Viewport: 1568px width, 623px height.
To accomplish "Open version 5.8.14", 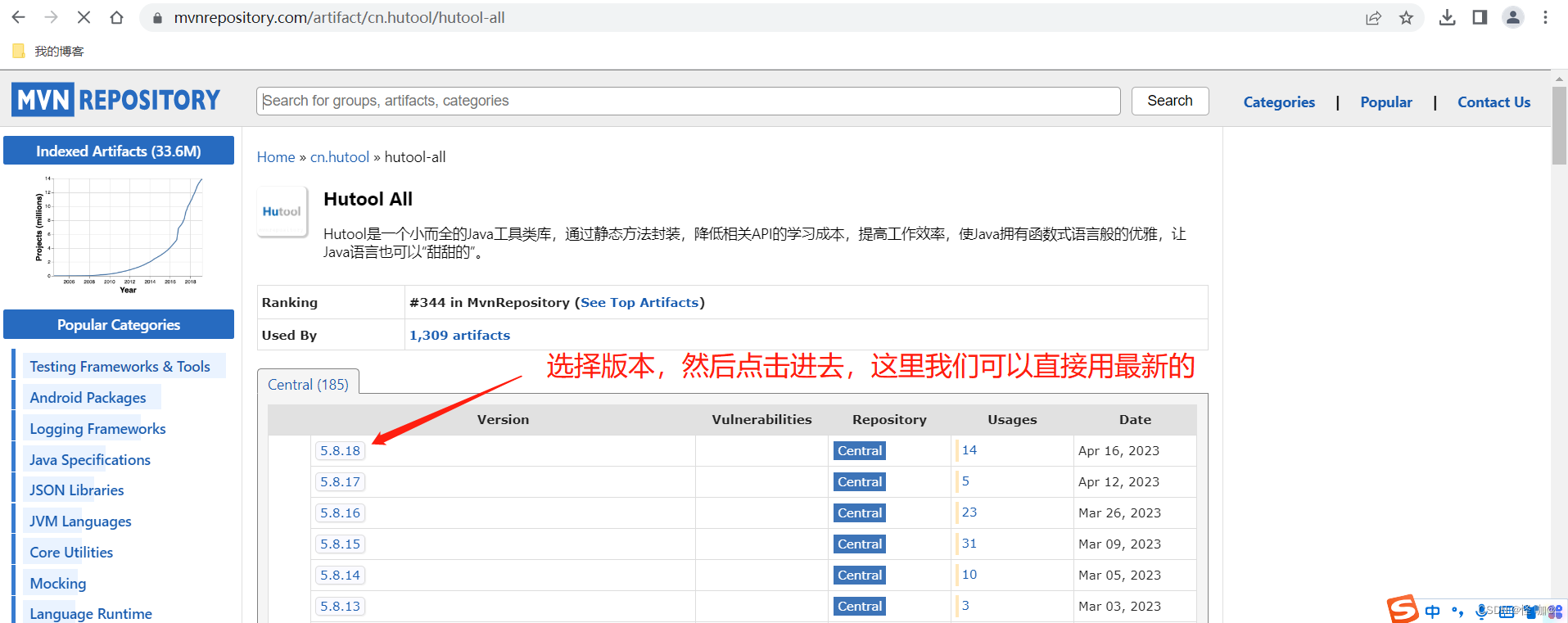I will (340, 575).
